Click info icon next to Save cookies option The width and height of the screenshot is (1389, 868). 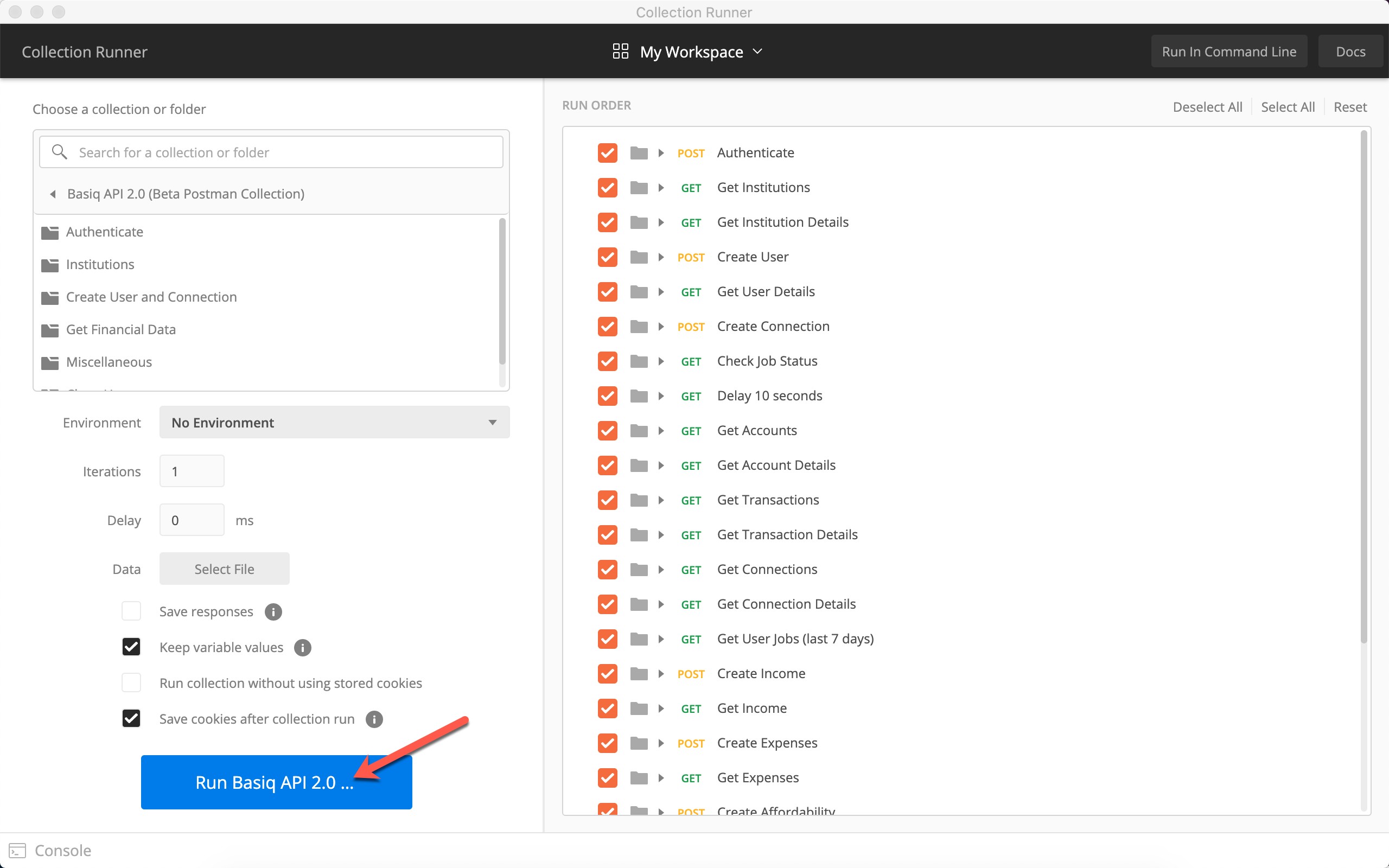pyautogui.click(x=374, y=719)
